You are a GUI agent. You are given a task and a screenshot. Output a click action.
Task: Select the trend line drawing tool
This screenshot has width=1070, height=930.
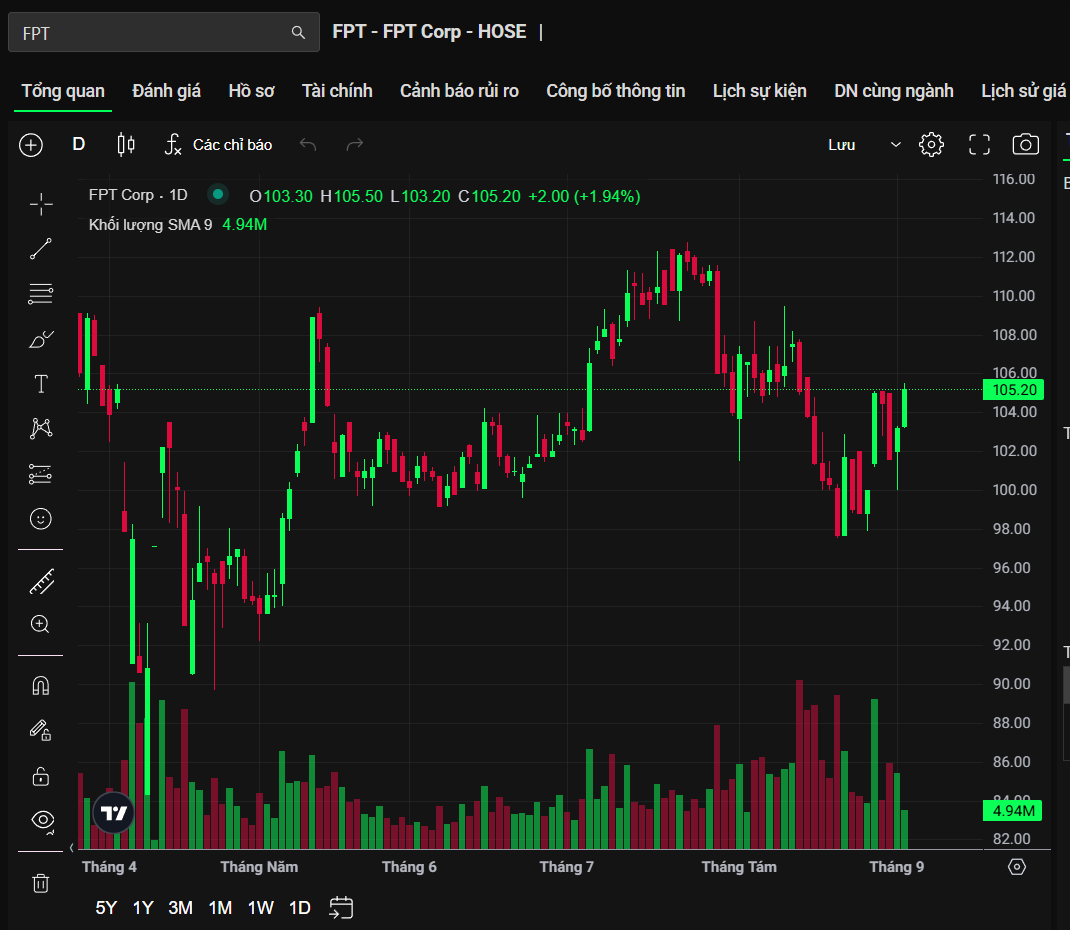coord(41,249)
